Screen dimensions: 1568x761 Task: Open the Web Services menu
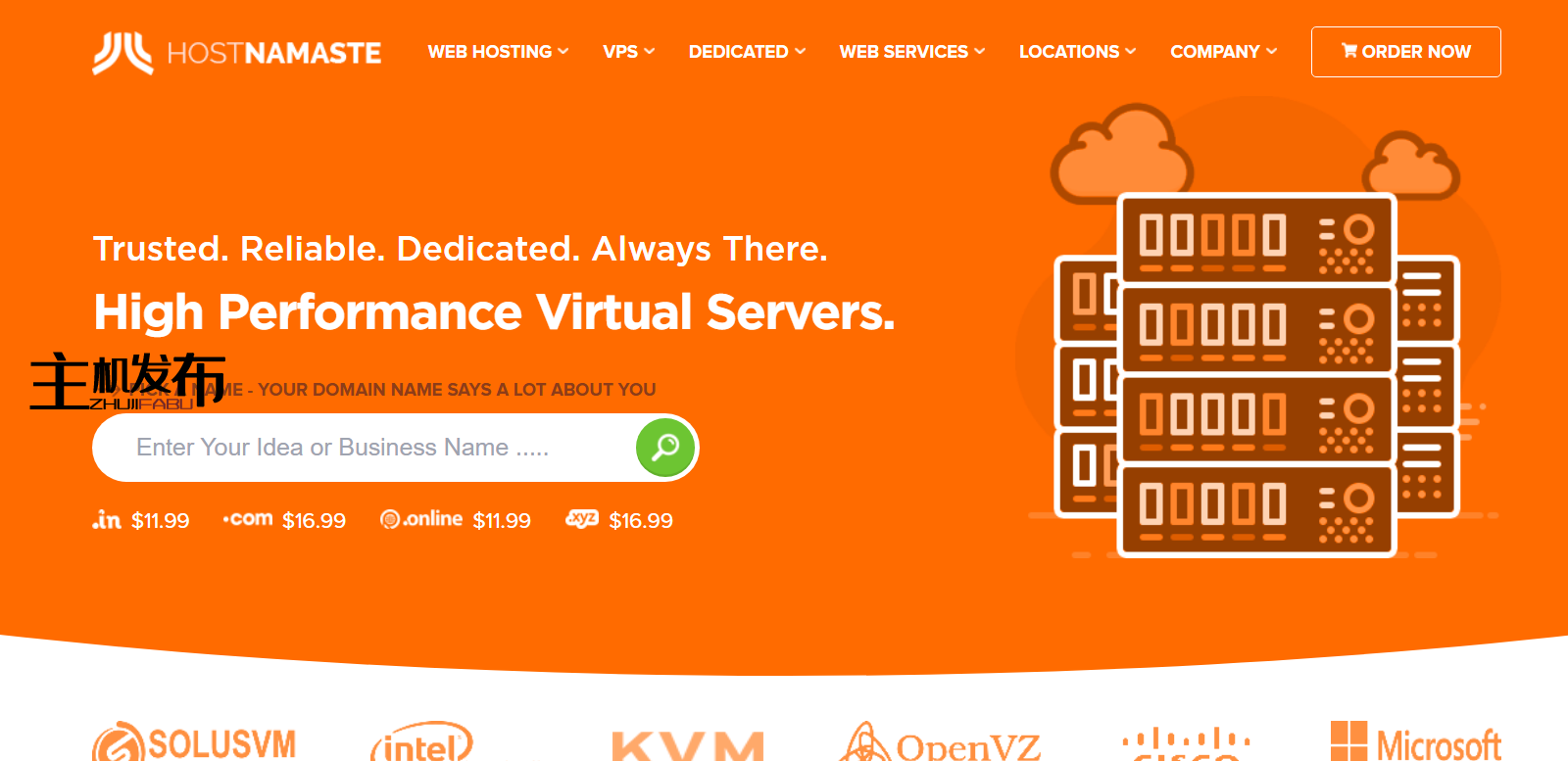point(911,52)
